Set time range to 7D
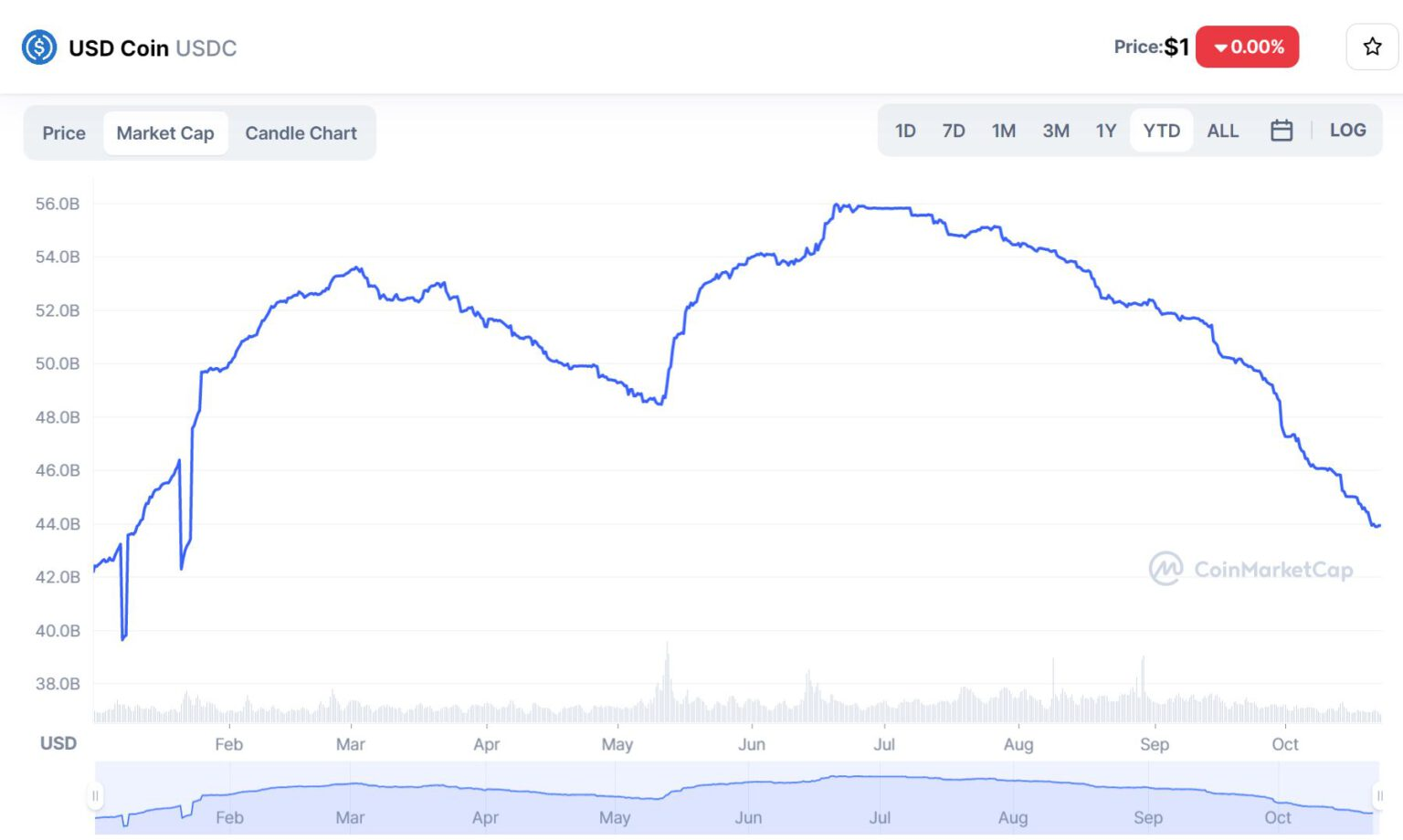This screenshot has width=1403, height=840. (x=954, y=131)
